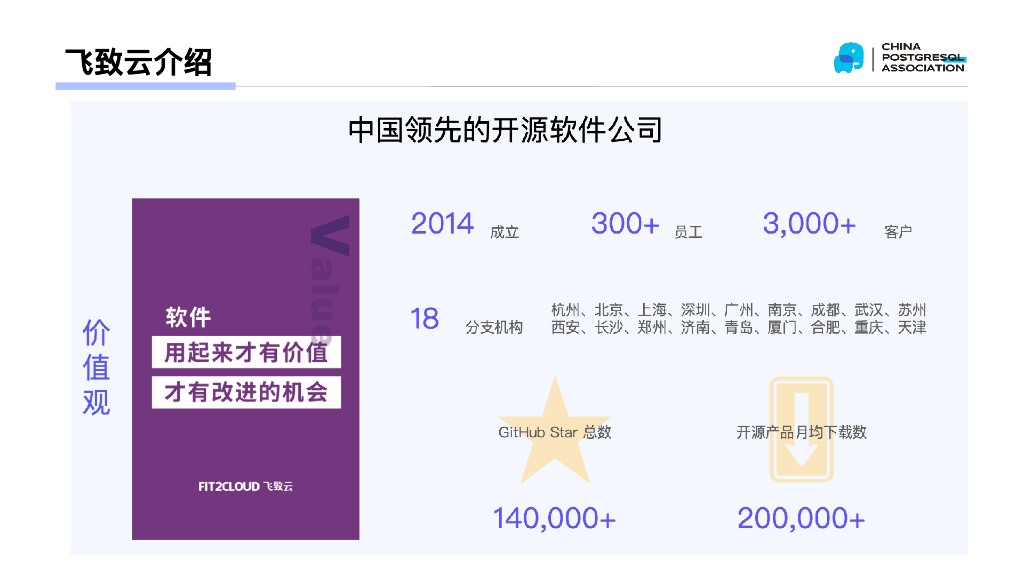Image resolution: width=1024 pixels, height=576 pixels.
Task: Click the city list starting with 西安
Action: pos(738,327)
